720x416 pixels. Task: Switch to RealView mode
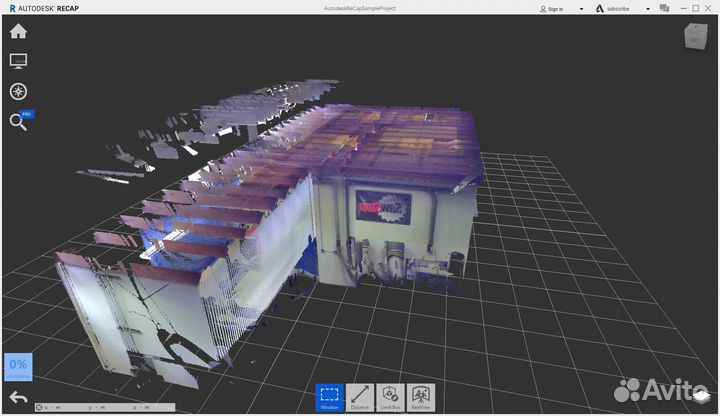coord(421,398)
